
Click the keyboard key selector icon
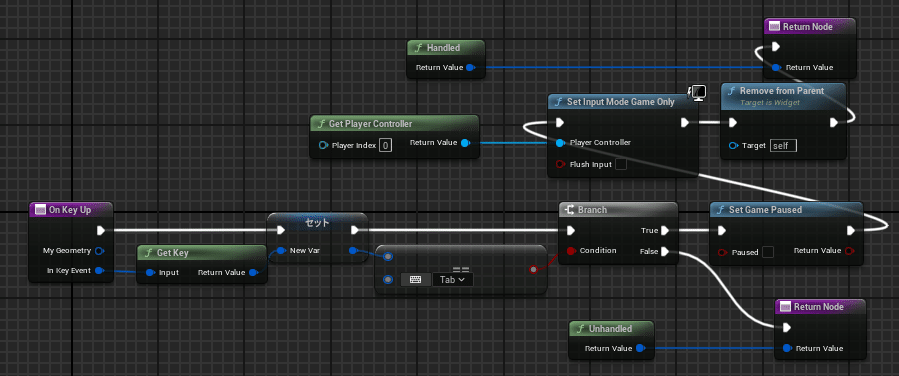point(416,280)
